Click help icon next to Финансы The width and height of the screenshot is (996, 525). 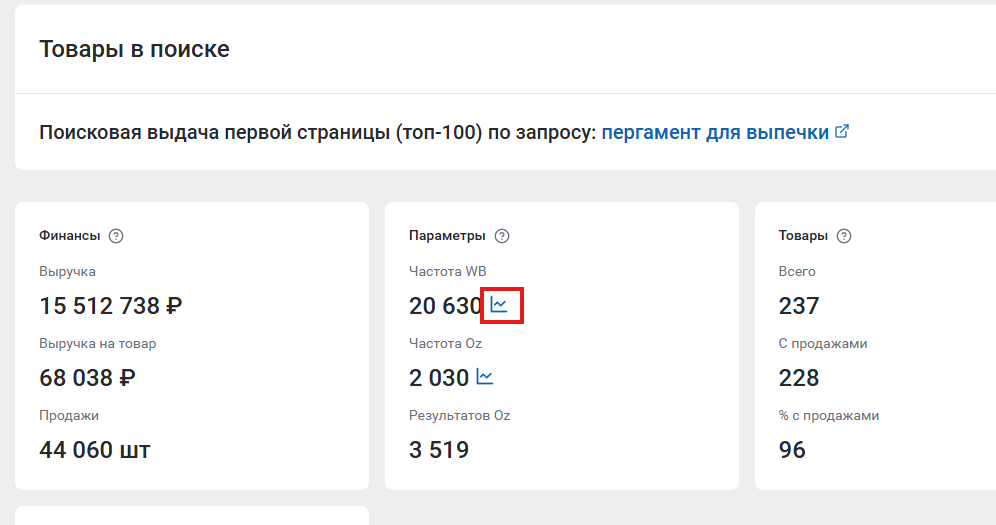coord(116,236)
